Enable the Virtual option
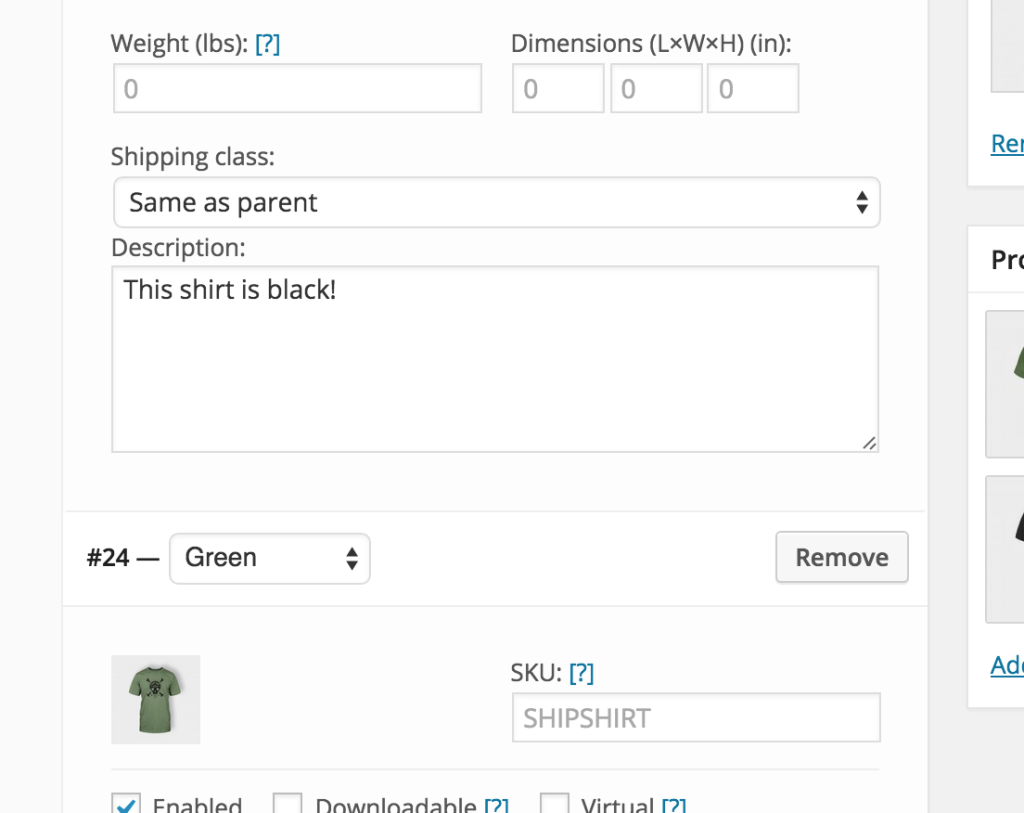The height and width of the screenshot is (813, 1024). 555,802
